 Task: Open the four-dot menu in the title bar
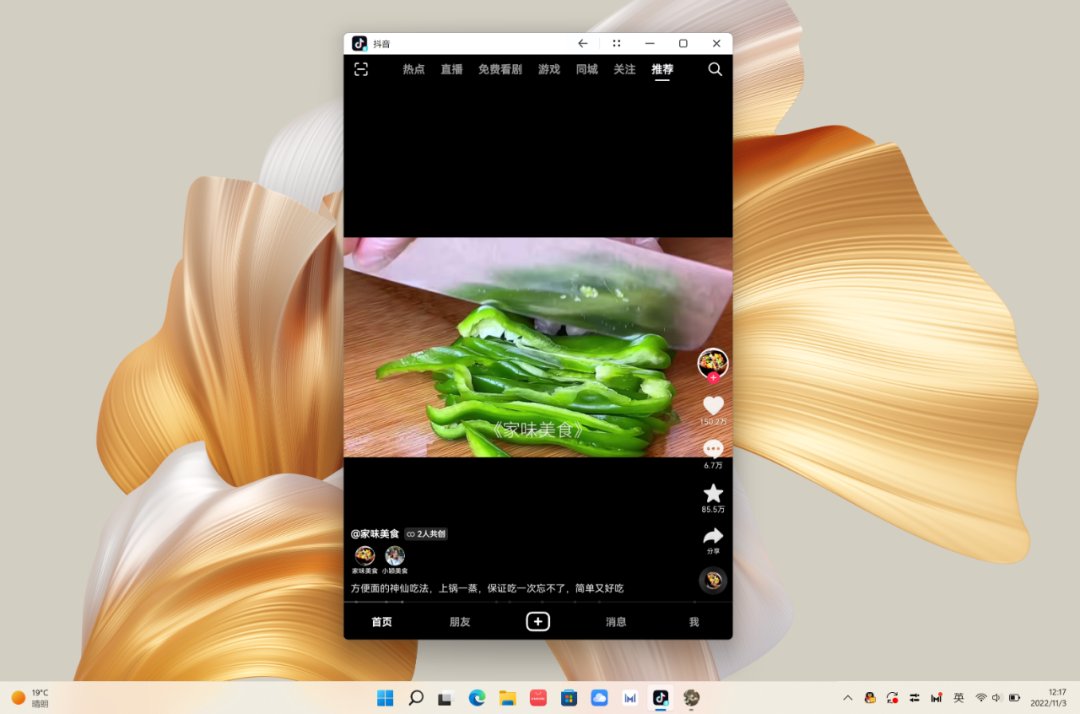616,43
